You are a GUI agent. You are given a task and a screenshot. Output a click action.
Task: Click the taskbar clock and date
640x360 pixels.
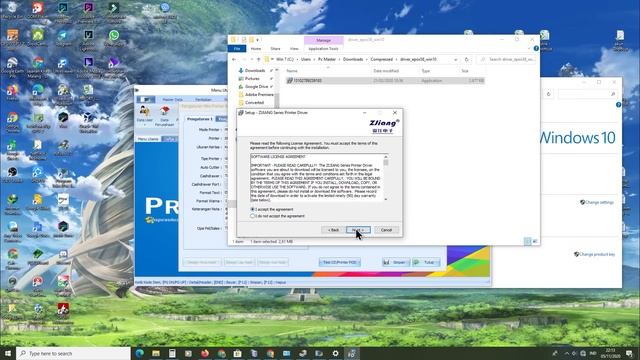(x=611, y=353)
